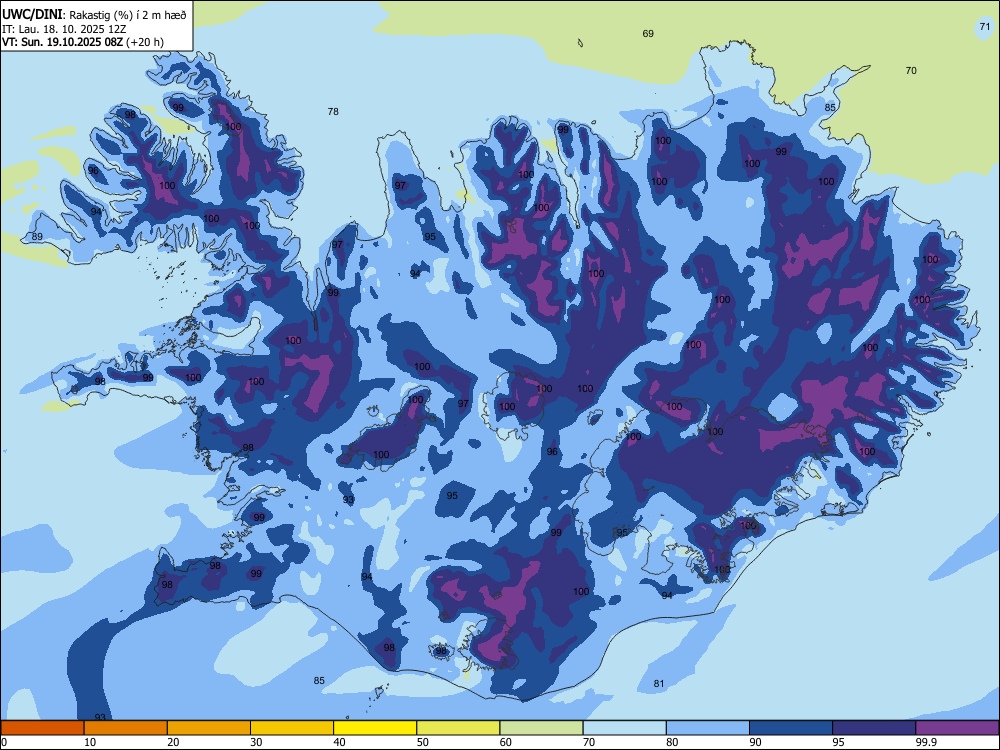The width and height of the screenshot is (1000, 750).
Task: Click the 81 humidity value over the ocean
Action: 659,684
